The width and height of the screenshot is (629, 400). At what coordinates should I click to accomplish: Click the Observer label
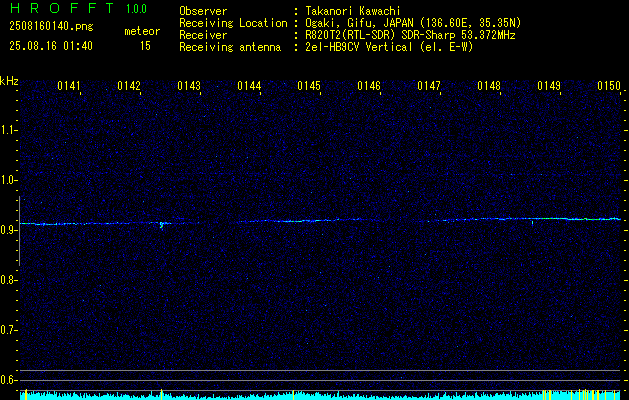pyautogui.click(x=203, y=11)
